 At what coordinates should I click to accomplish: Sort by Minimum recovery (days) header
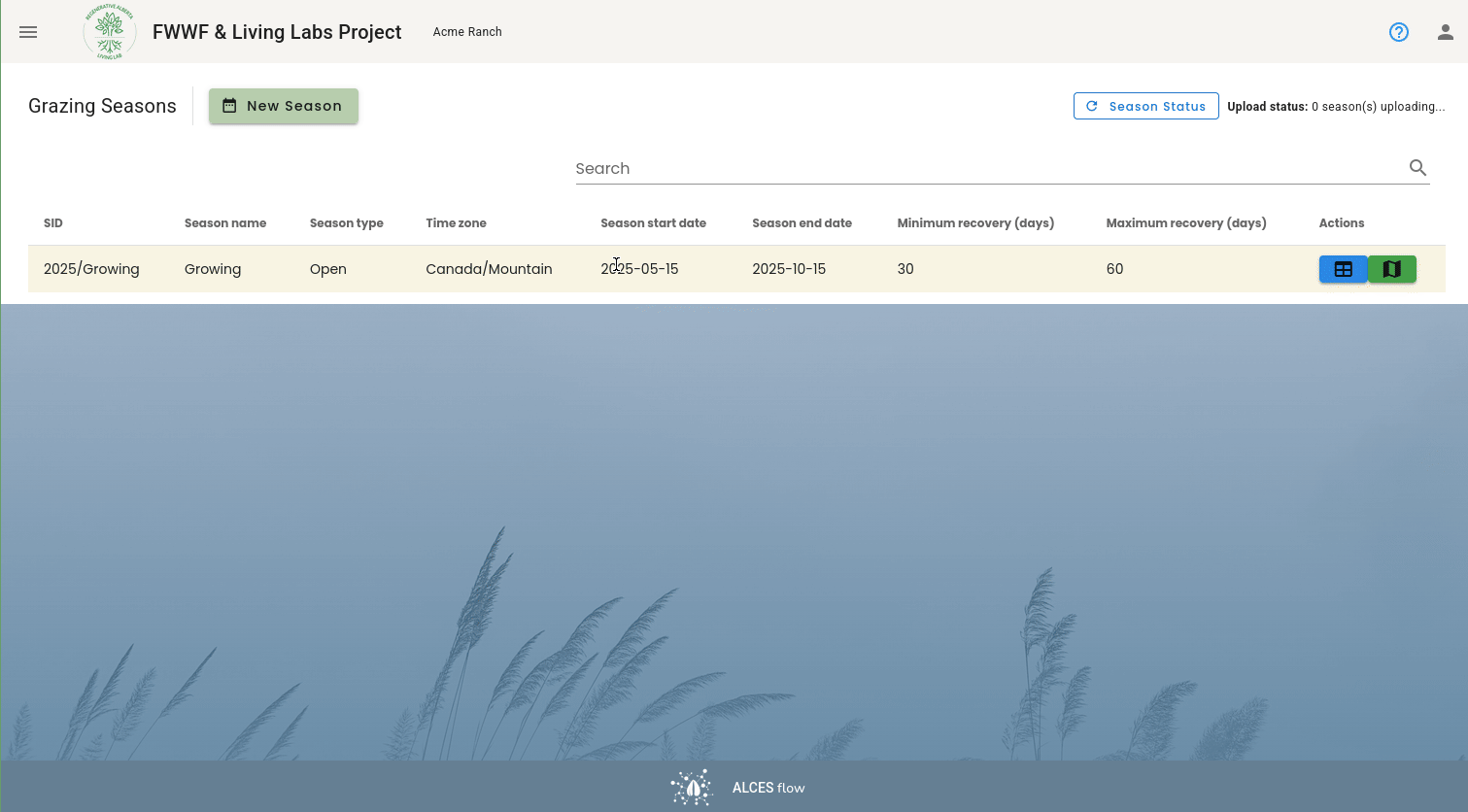[975, 222]
